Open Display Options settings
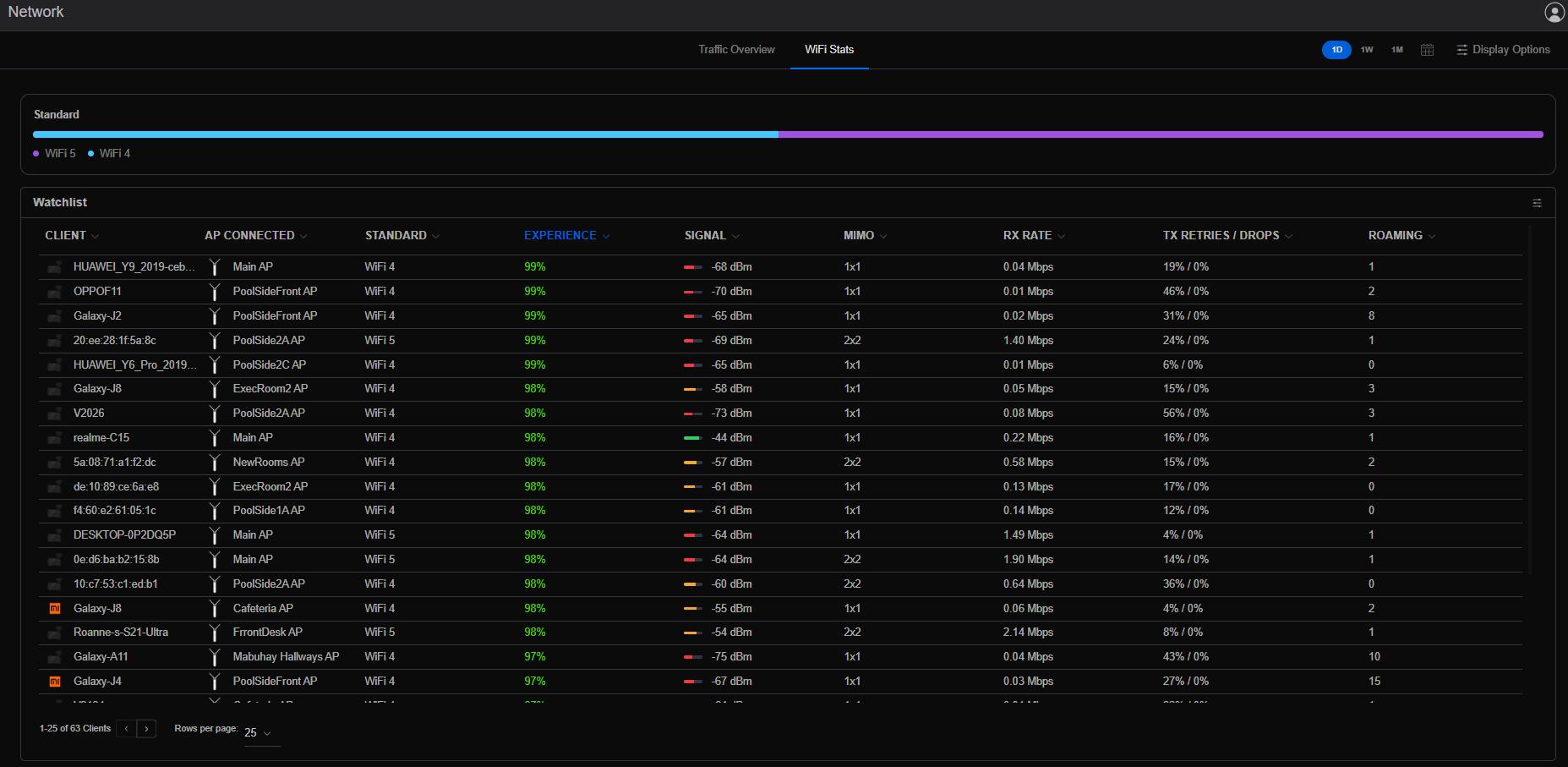 coord(1503,50)
